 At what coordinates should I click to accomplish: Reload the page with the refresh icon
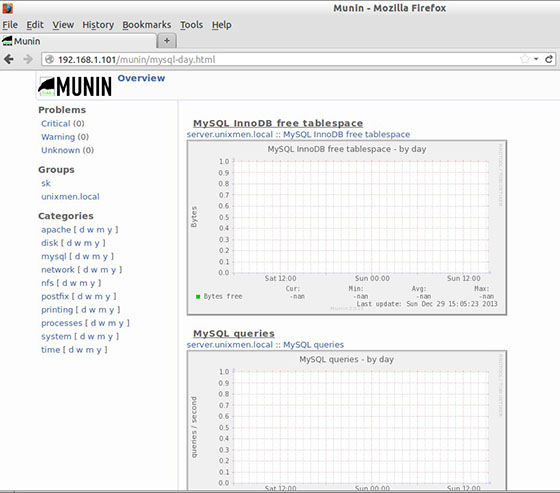point(549,59)
